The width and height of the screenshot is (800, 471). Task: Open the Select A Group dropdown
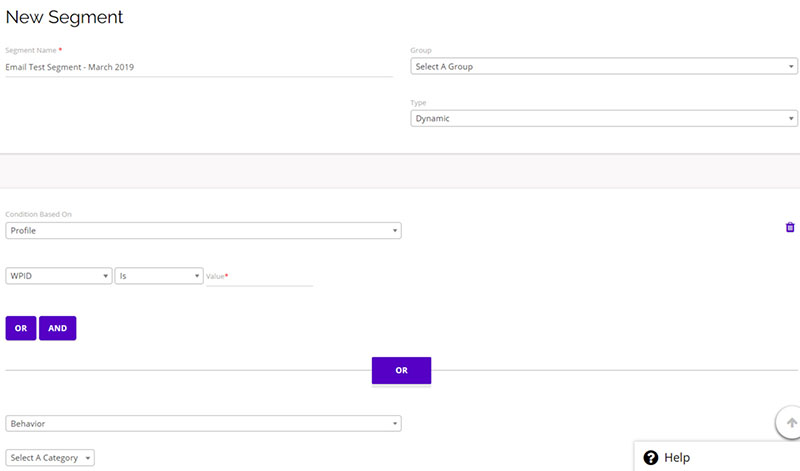point(604,66)
